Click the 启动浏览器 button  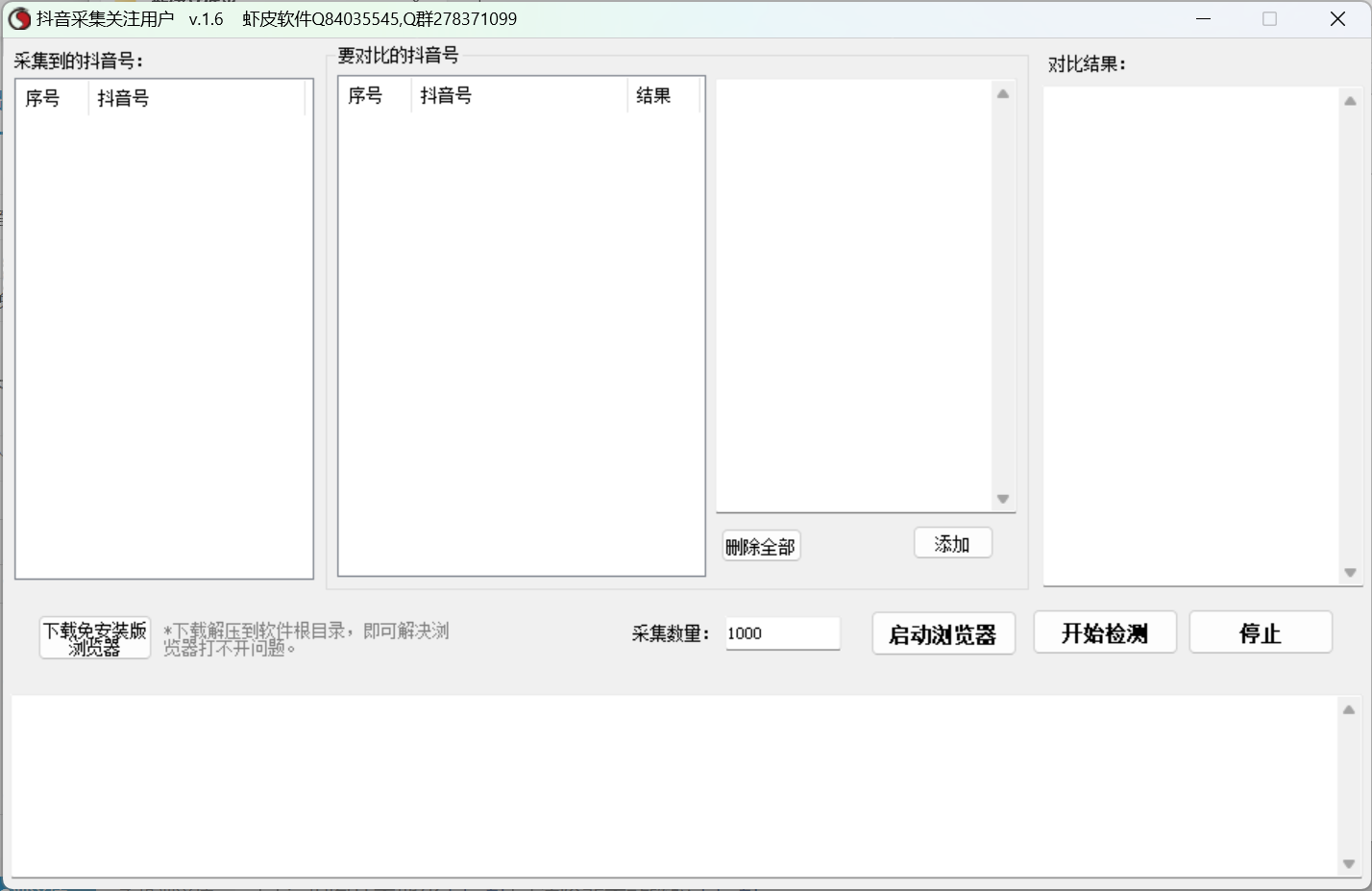[943, 633]
